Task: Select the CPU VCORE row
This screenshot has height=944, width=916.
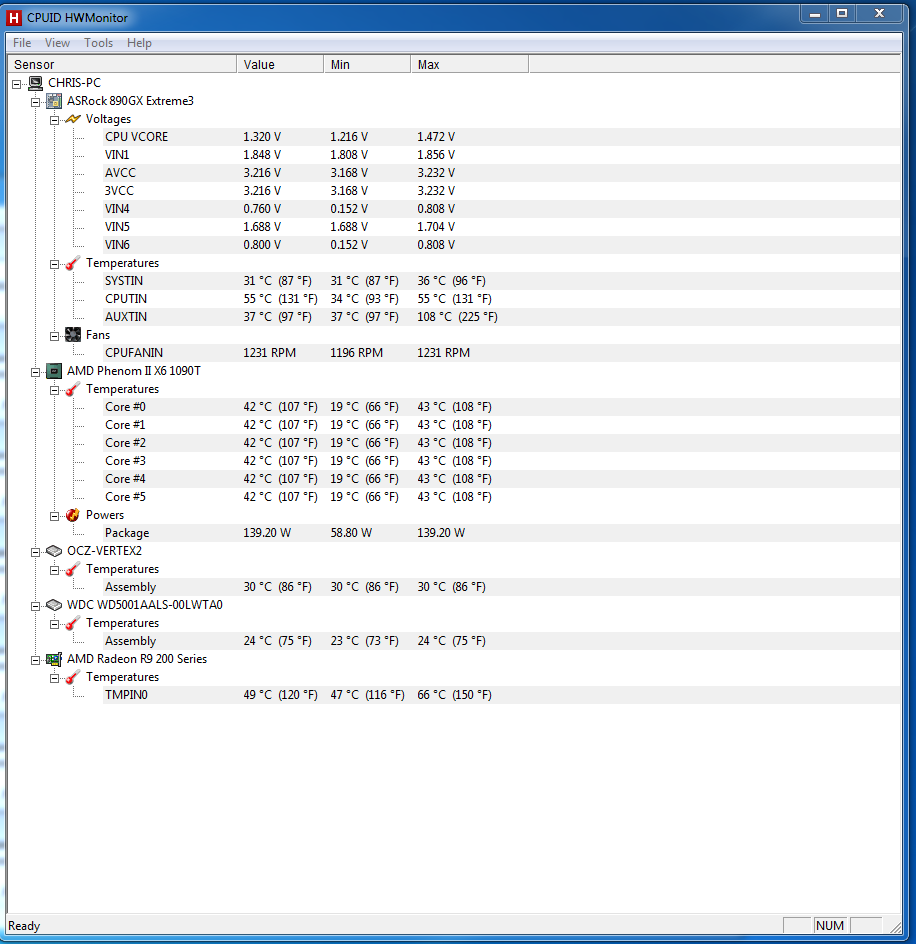Action: [x=502, y=137]
